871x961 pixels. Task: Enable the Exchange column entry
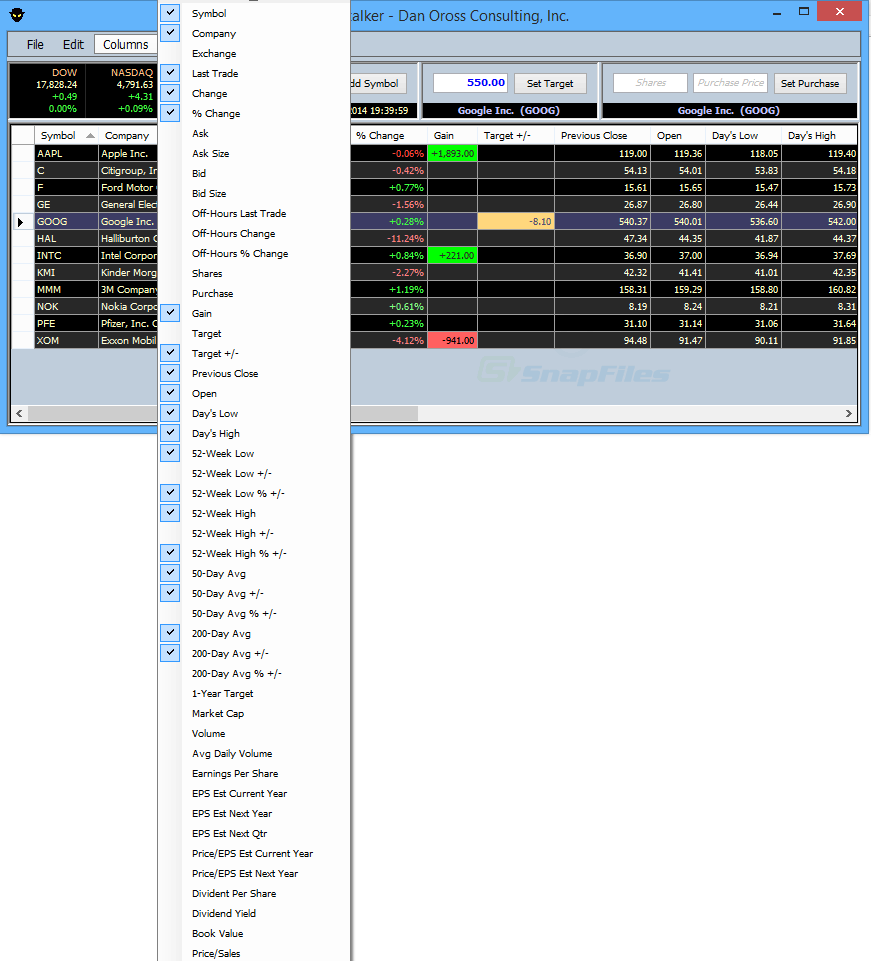pos(214,53)
